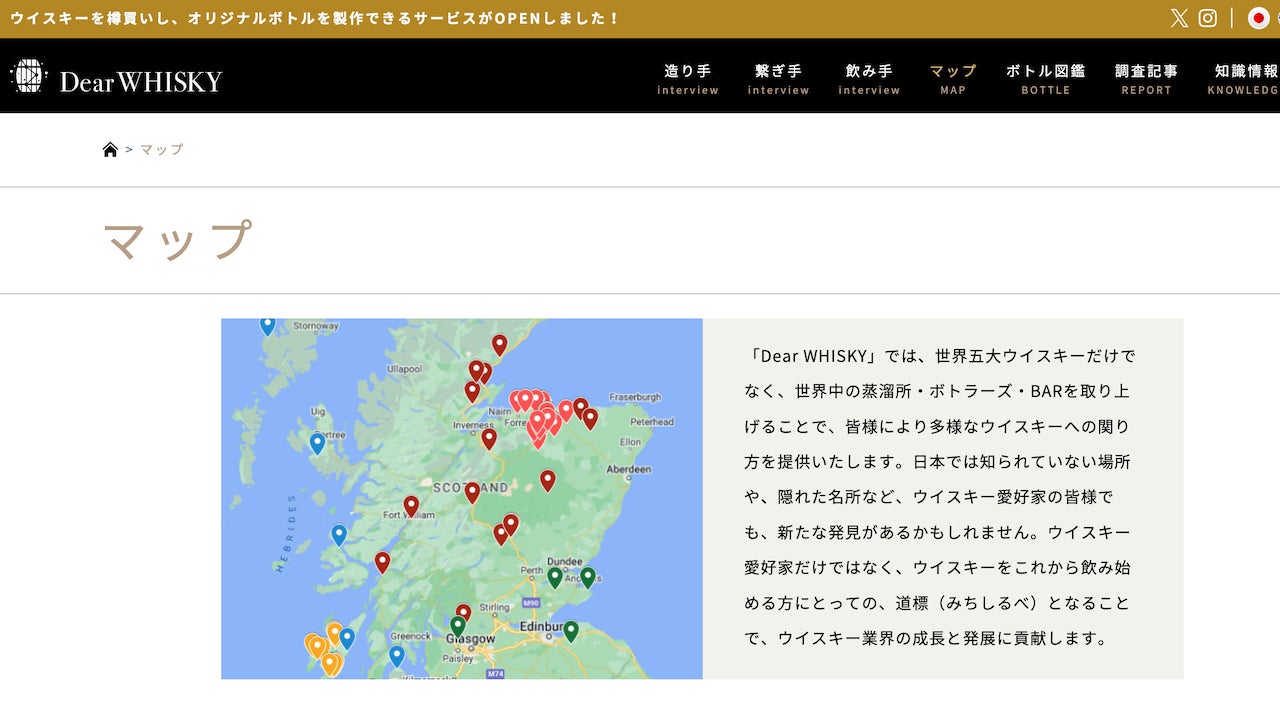Click the large マップ page heading
The image size is (1280, 728).
pos(178,240)
